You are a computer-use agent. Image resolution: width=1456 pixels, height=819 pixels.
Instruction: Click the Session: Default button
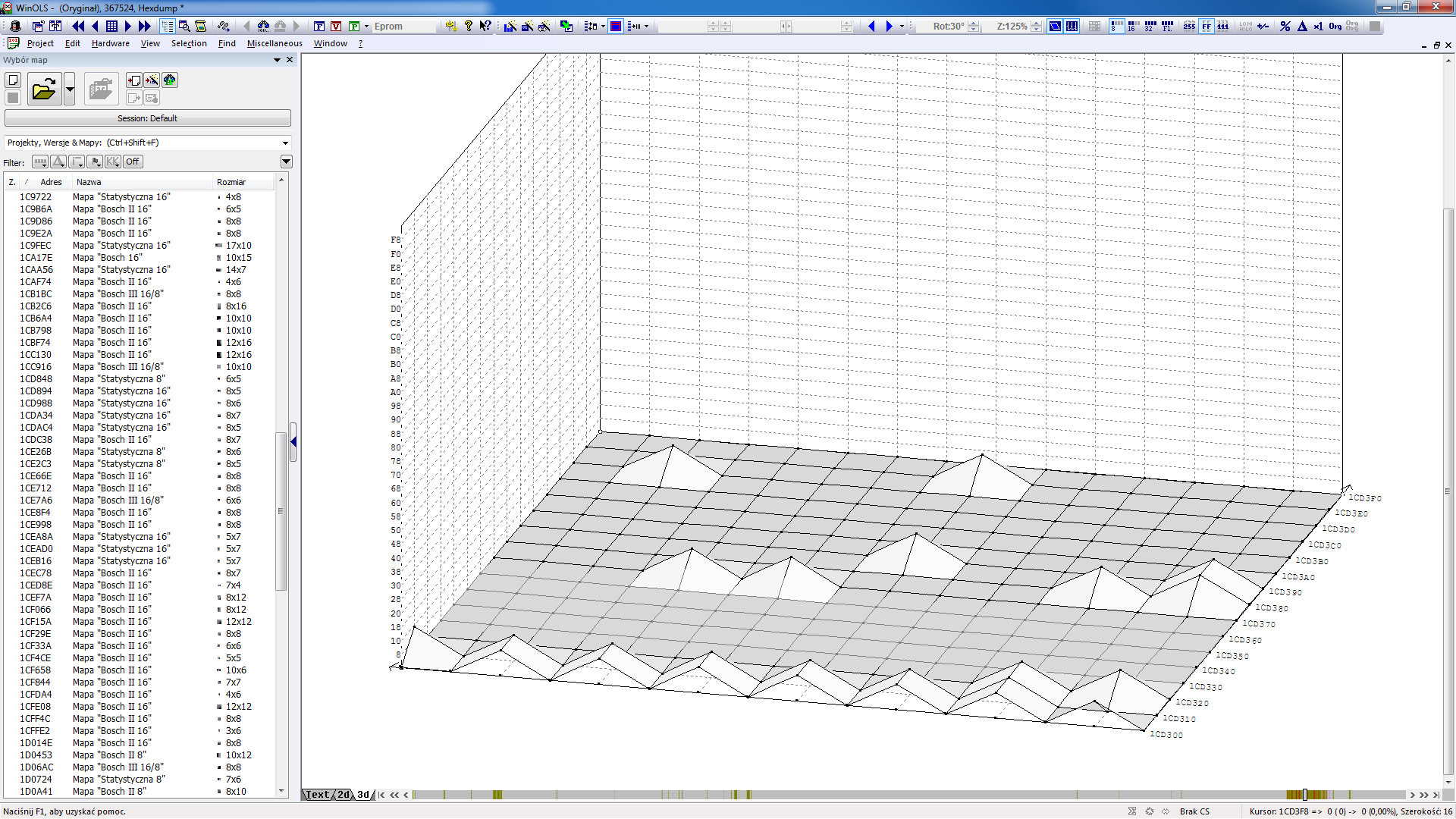pyautogui.click(x=148, y=118)
